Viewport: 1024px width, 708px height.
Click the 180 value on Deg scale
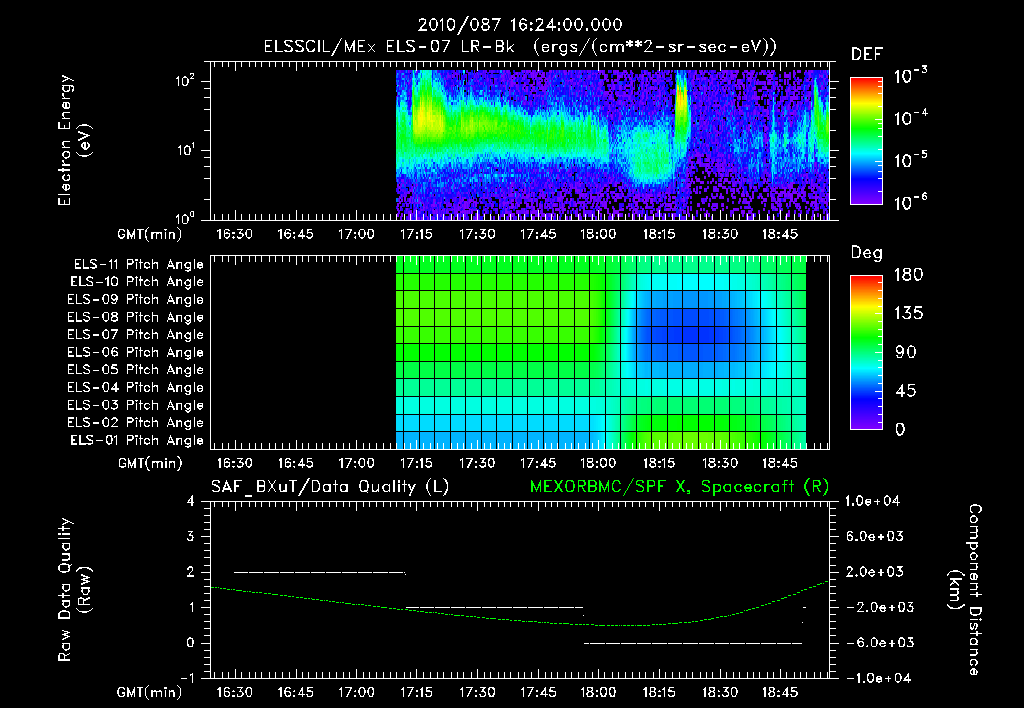click(x=908, y=275)
